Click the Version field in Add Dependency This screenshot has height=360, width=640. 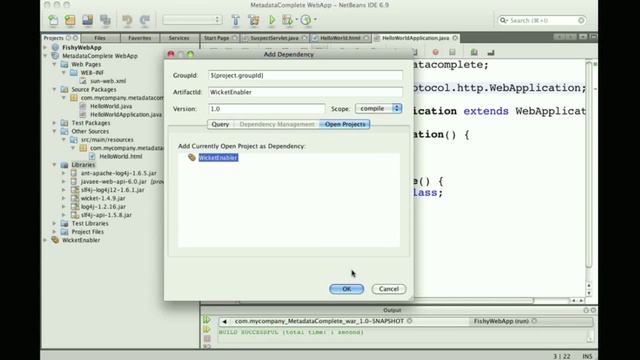267,109
